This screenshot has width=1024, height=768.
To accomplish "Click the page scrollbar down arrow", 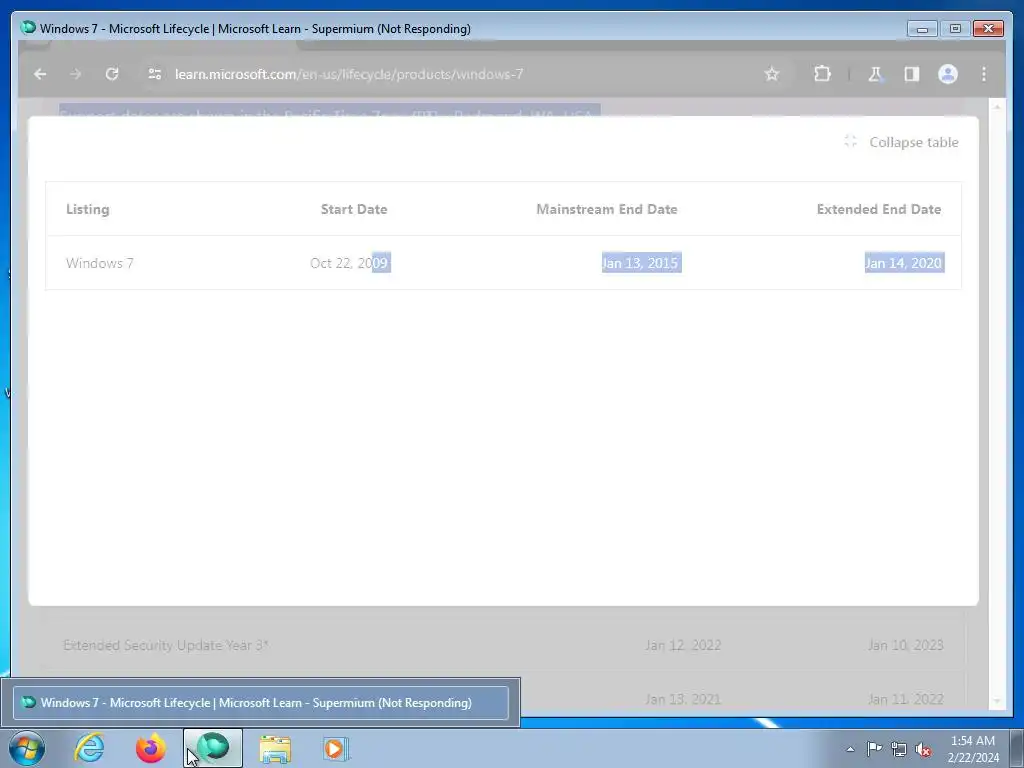I will tap(997, 701).
